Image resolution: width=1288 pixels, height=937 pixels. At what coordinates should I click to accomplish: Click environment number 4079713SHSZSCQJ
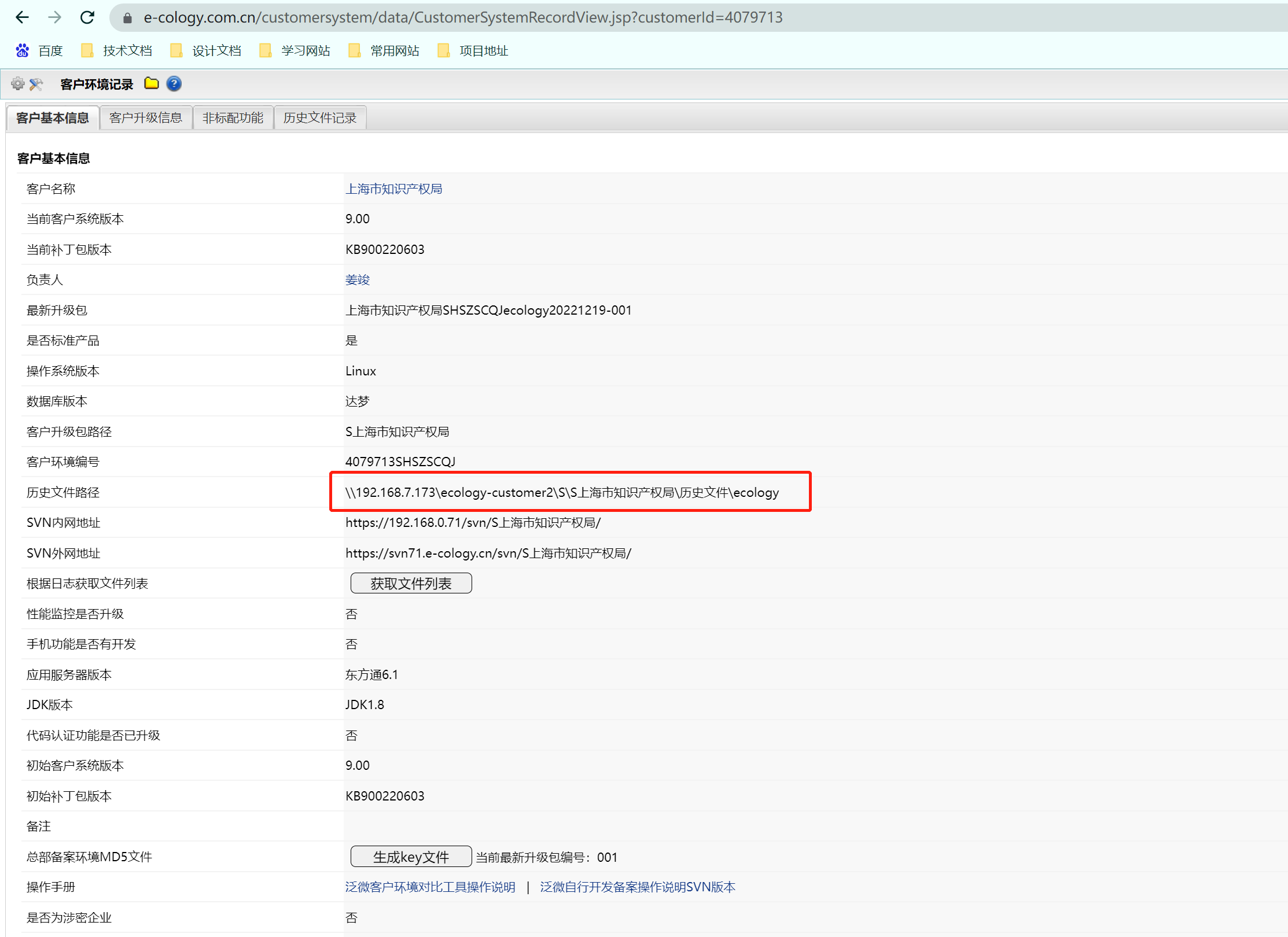point(400,462)
